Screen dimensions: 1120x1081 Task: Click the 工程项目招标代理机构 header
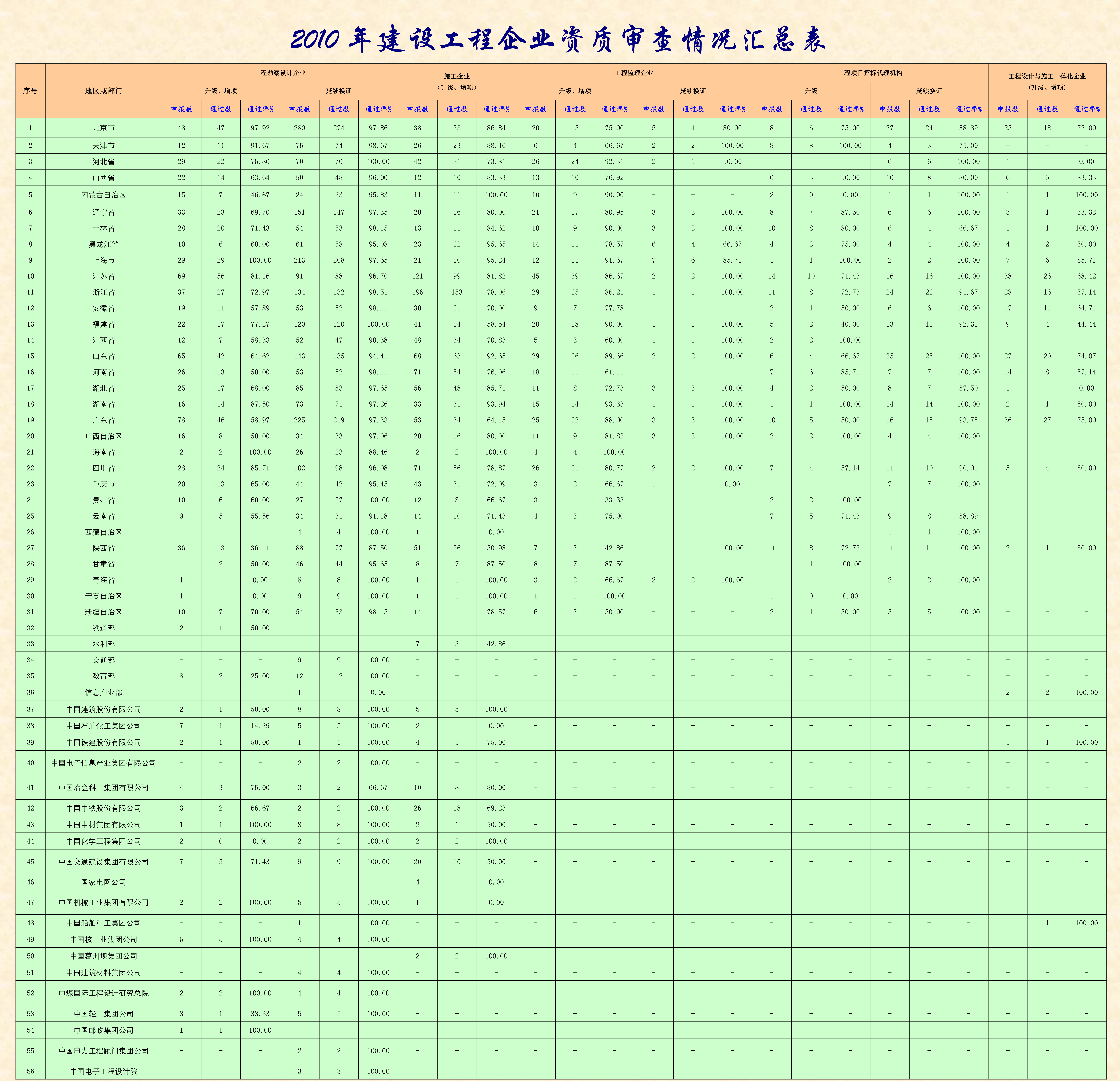pyautogui.click(x=870, y=73)
